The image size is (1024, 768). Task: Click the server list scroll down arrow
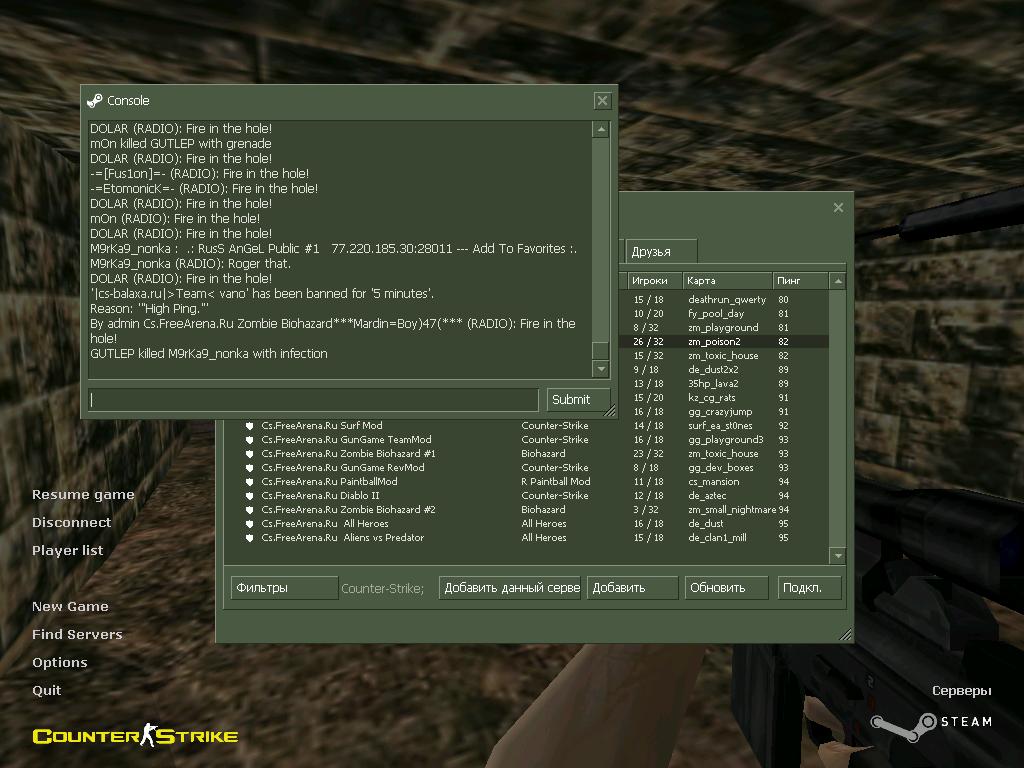pos(838,556)
